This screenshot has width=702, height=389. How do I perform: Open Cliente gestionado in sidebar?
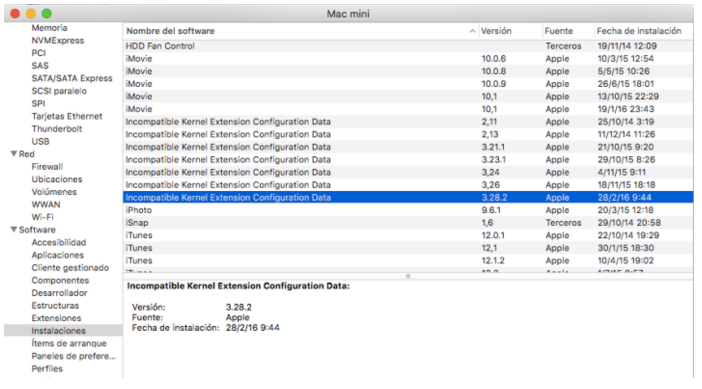coord(70,267)
